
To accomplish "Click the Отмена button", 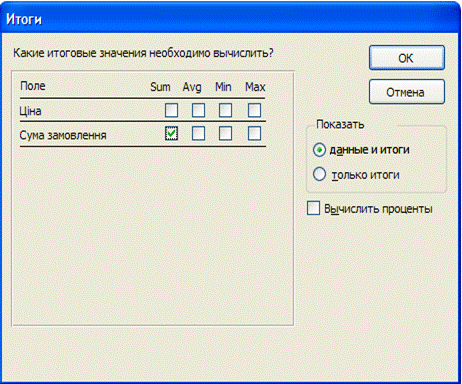I will (407, 92).
